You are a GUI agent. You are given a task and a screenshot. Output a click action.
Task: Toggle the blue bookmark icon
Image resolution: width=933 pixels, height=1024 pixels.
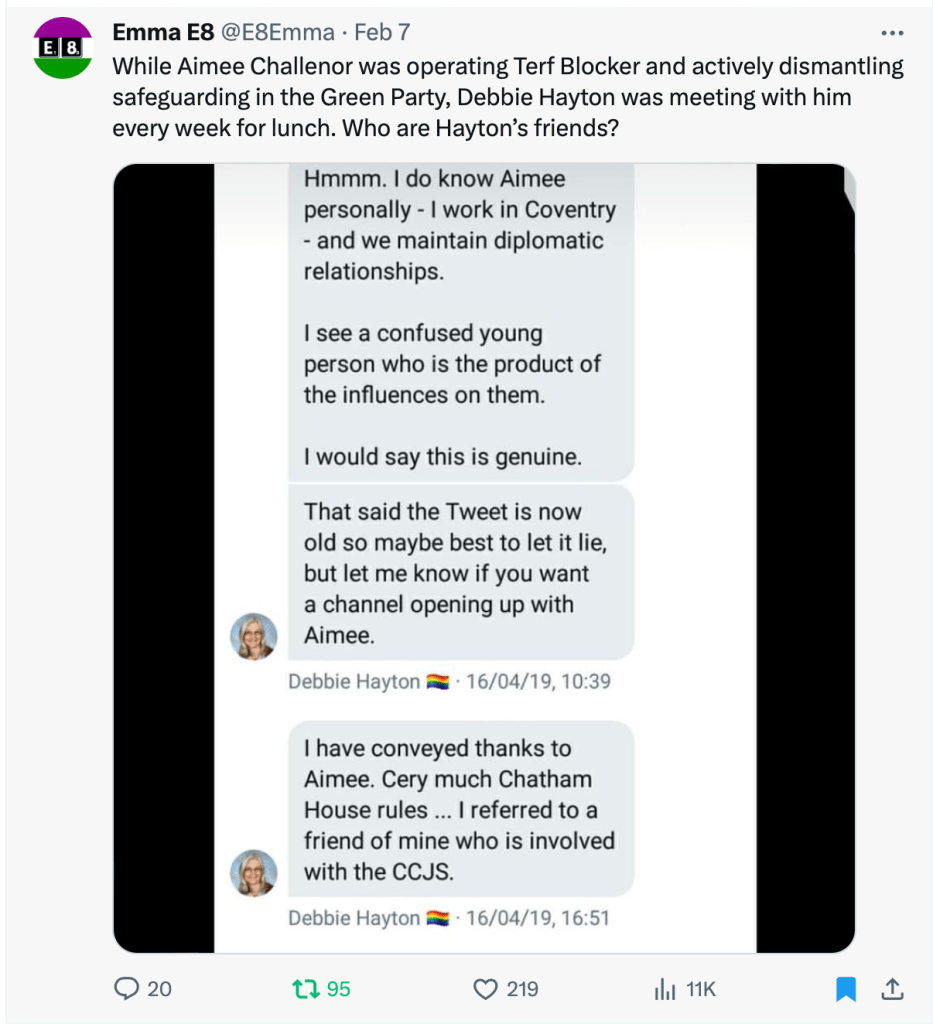[x=846, y=989]
